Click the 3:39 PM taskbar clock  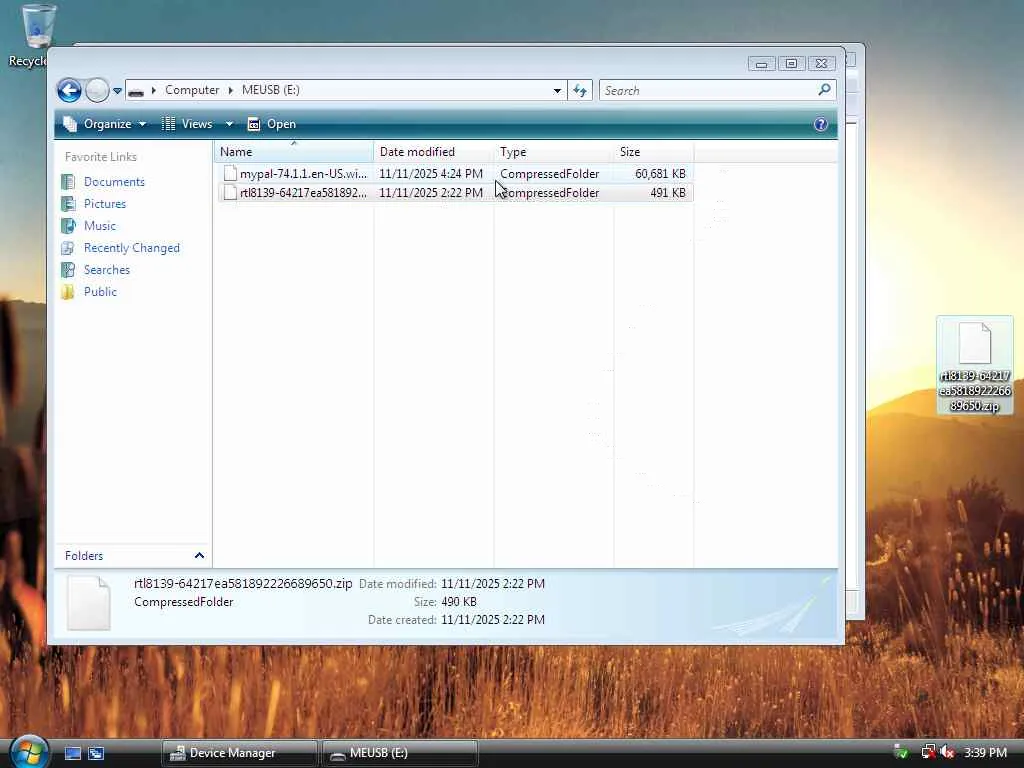[x=985, y=753]
